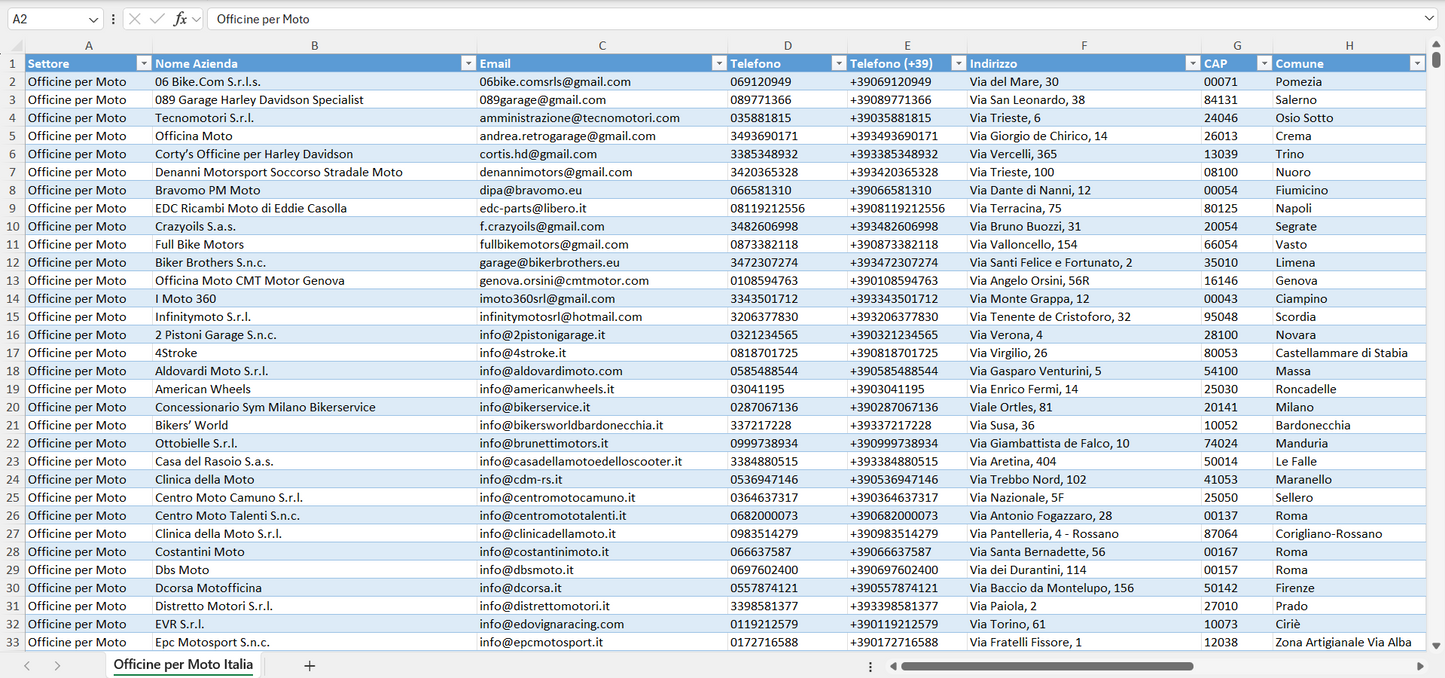Click the horizontal scrollbar thumb
The width and height of the screenshot is (1445, 678).
(x=1047, y=666)
